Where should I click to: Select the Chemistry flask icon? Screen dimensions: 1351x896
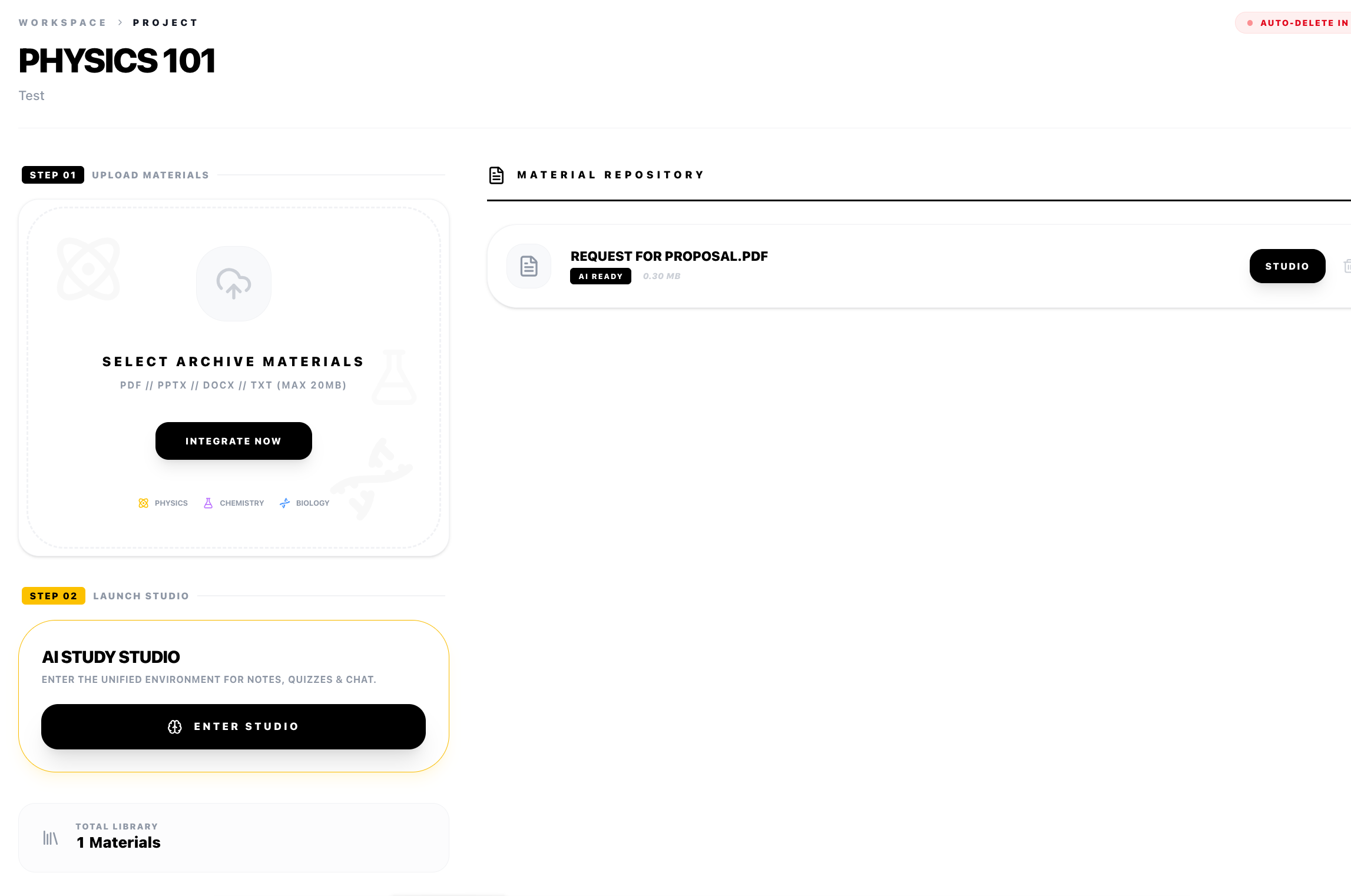click(208, 503)
